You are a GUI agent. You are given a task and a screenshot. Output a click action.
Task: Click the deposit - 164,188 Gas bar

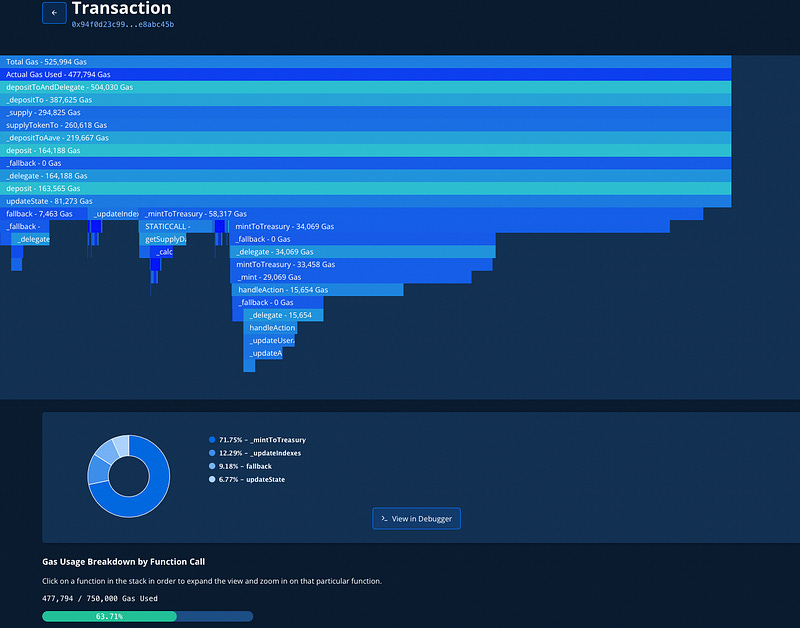[x=365, y=150]
